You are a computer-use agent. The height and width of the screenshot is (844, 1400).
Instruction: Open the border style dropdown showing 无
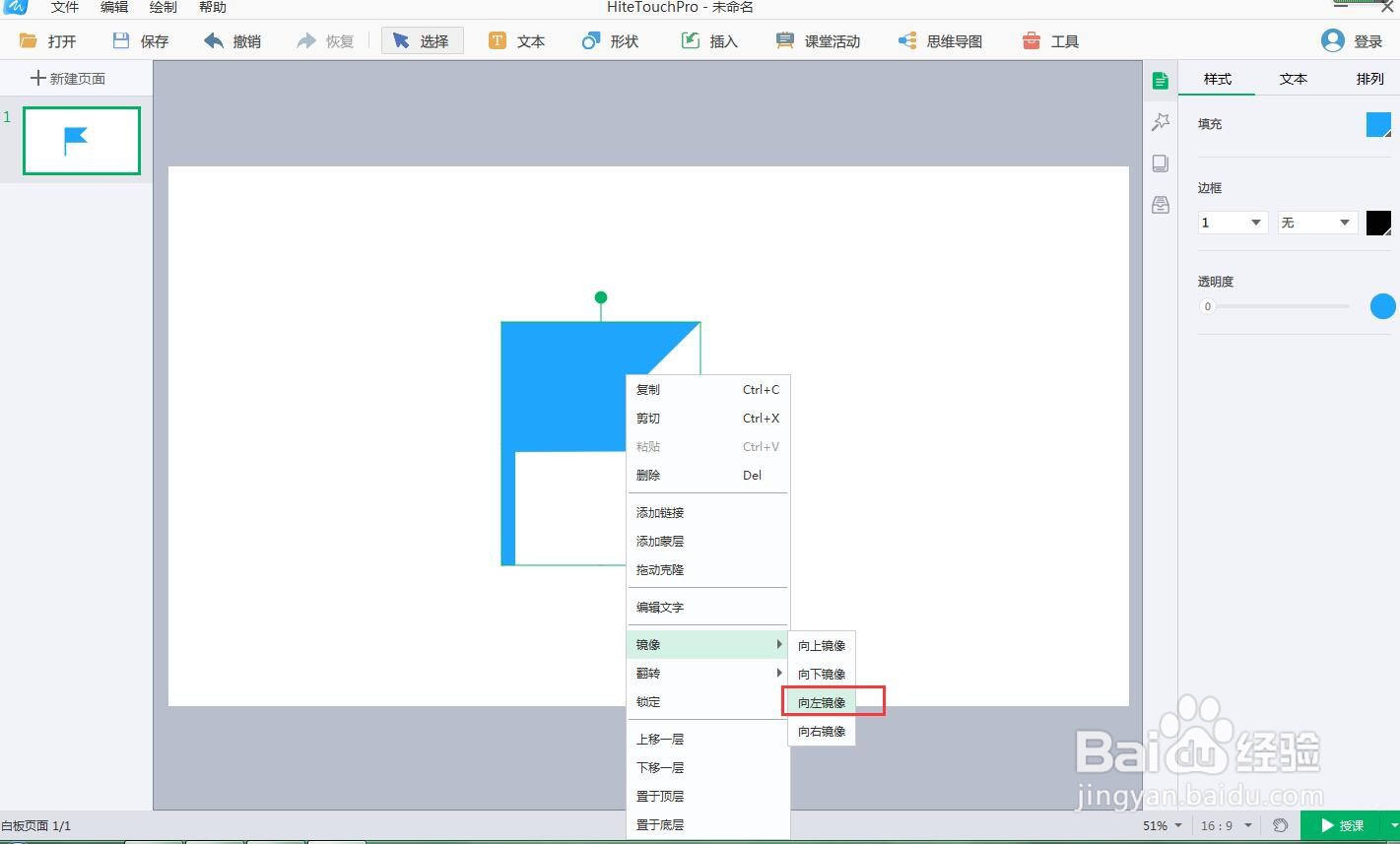[x=1316, y=222]
